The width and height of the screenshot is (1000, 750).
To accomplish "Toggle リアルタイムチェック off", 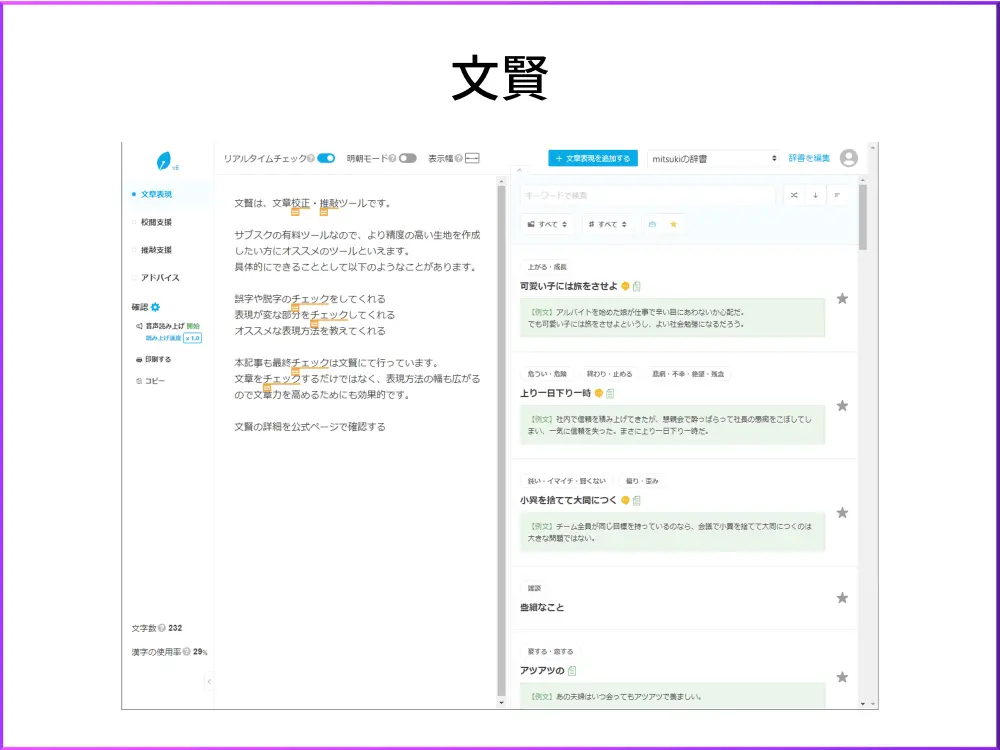I will point(324,158).
